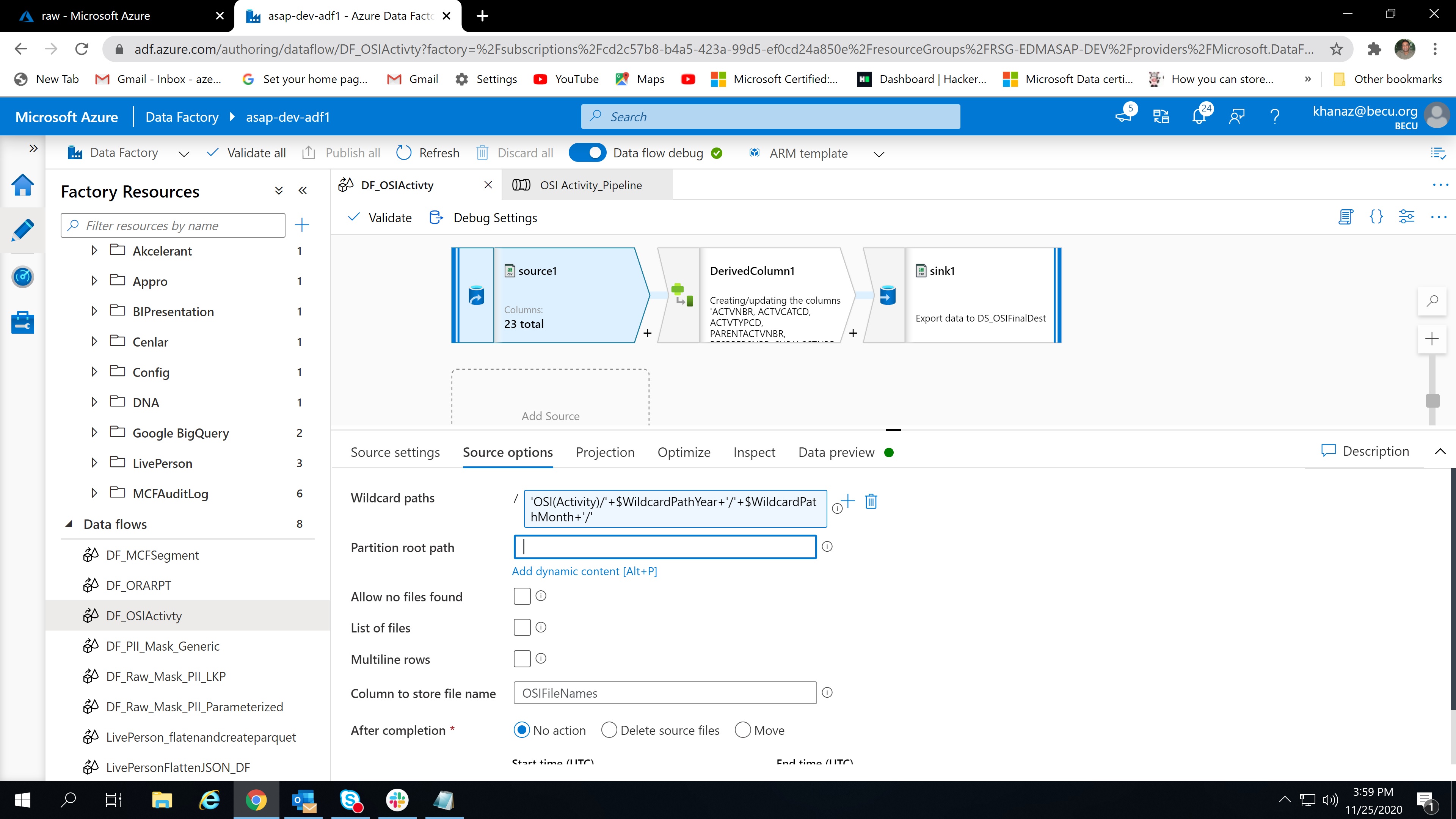Check List of files checkbox
The height and width of the screenshot is (819, 1456).
(x=522, y=628)
